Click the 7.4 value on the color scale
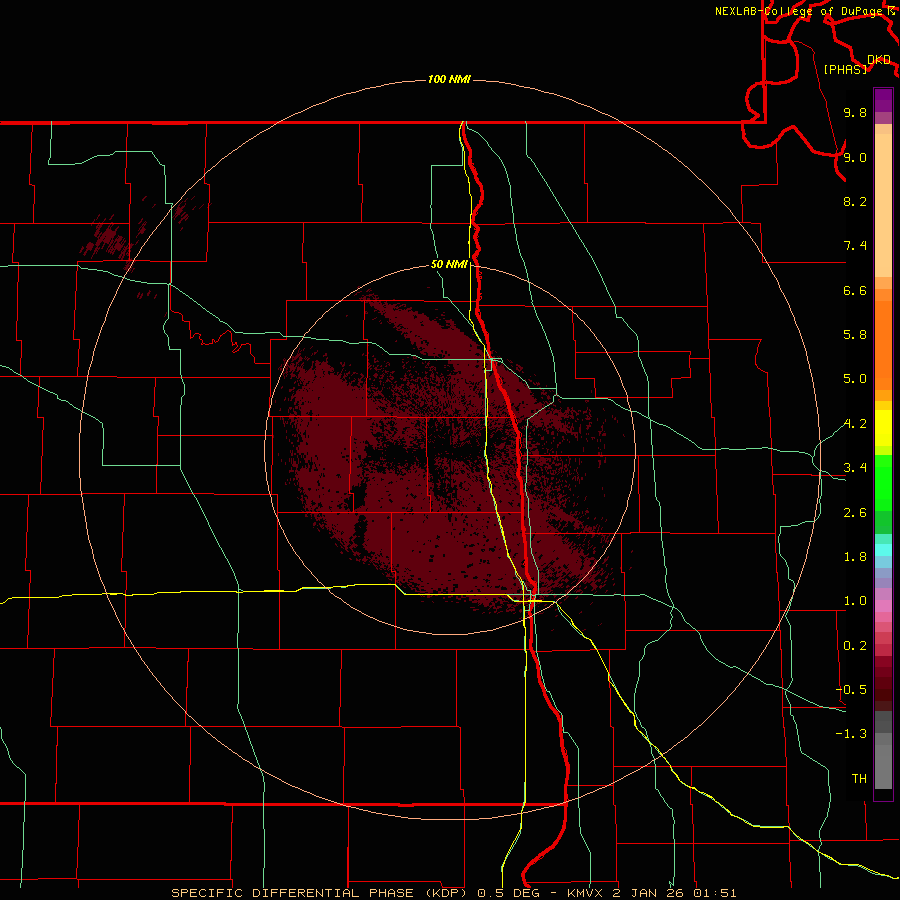Image resolution: width=900 pixels, height=900 pixels. [x=855, y=246]
